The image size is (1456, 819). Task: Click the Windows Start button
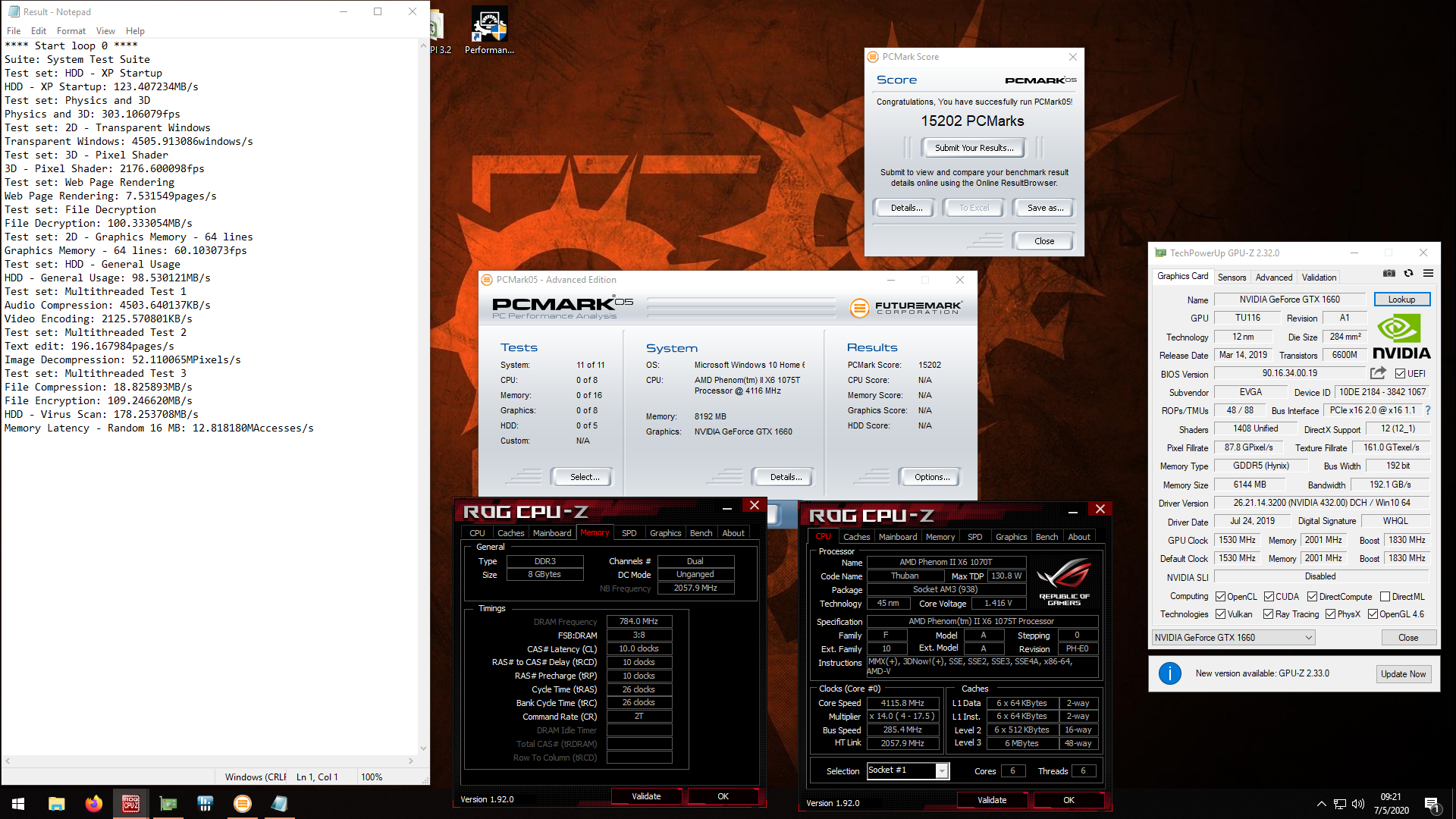pyautogui.click(x=18, y=804)
